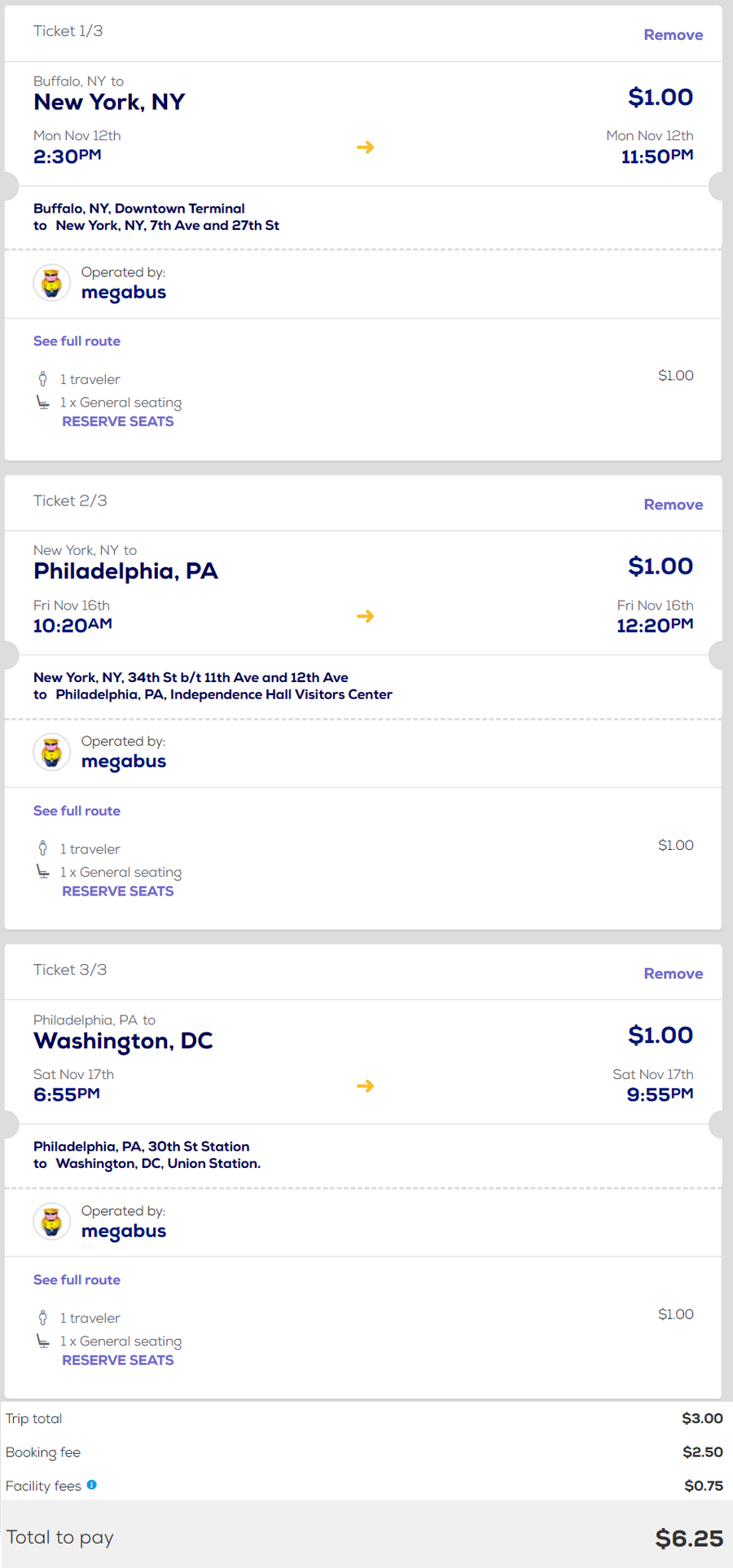Click megabus logo on Washington ticket
733x1568 pixels.
51,1222
